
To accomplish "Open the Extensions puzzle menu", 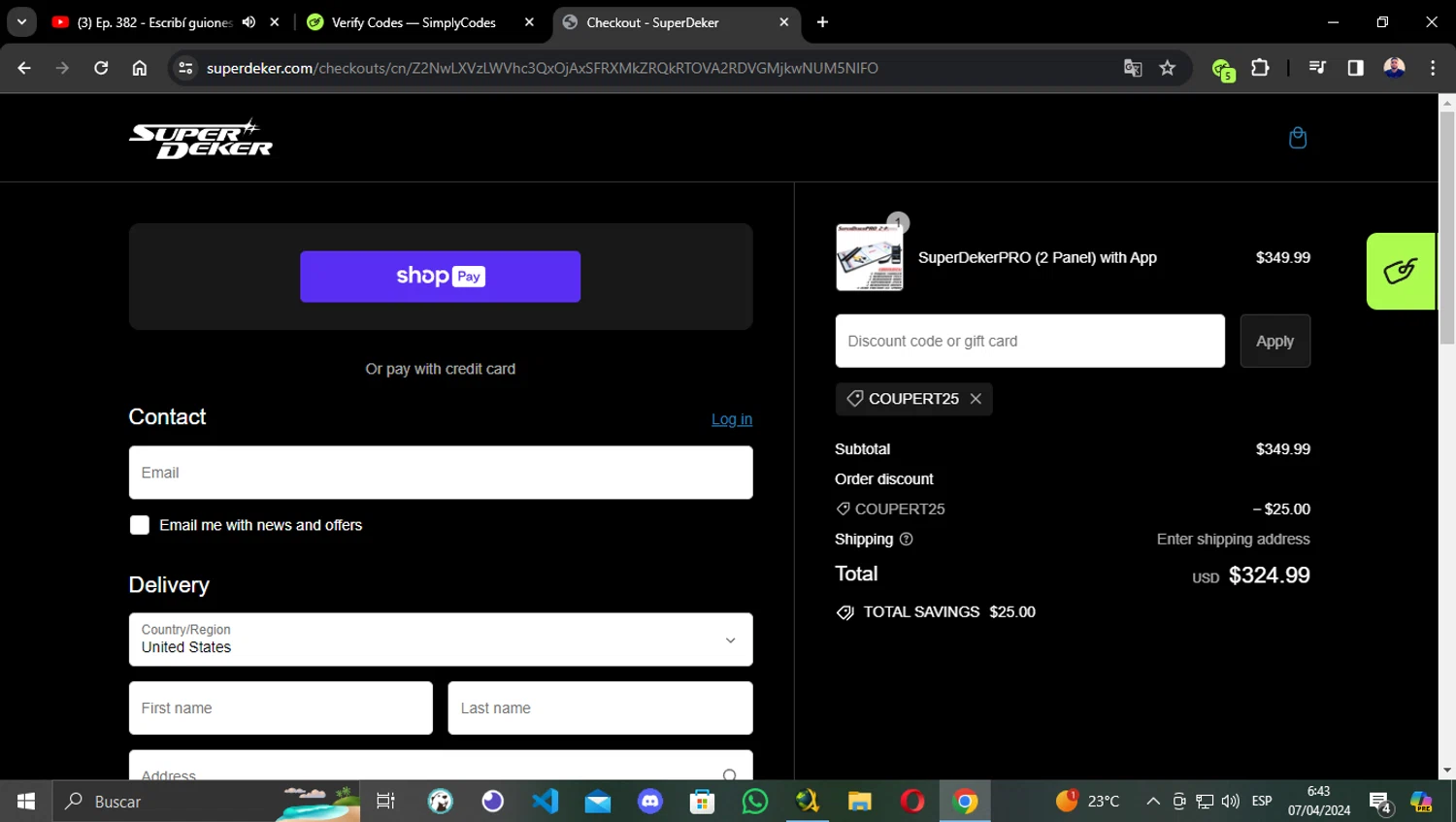I will (x=1260, y=68).
